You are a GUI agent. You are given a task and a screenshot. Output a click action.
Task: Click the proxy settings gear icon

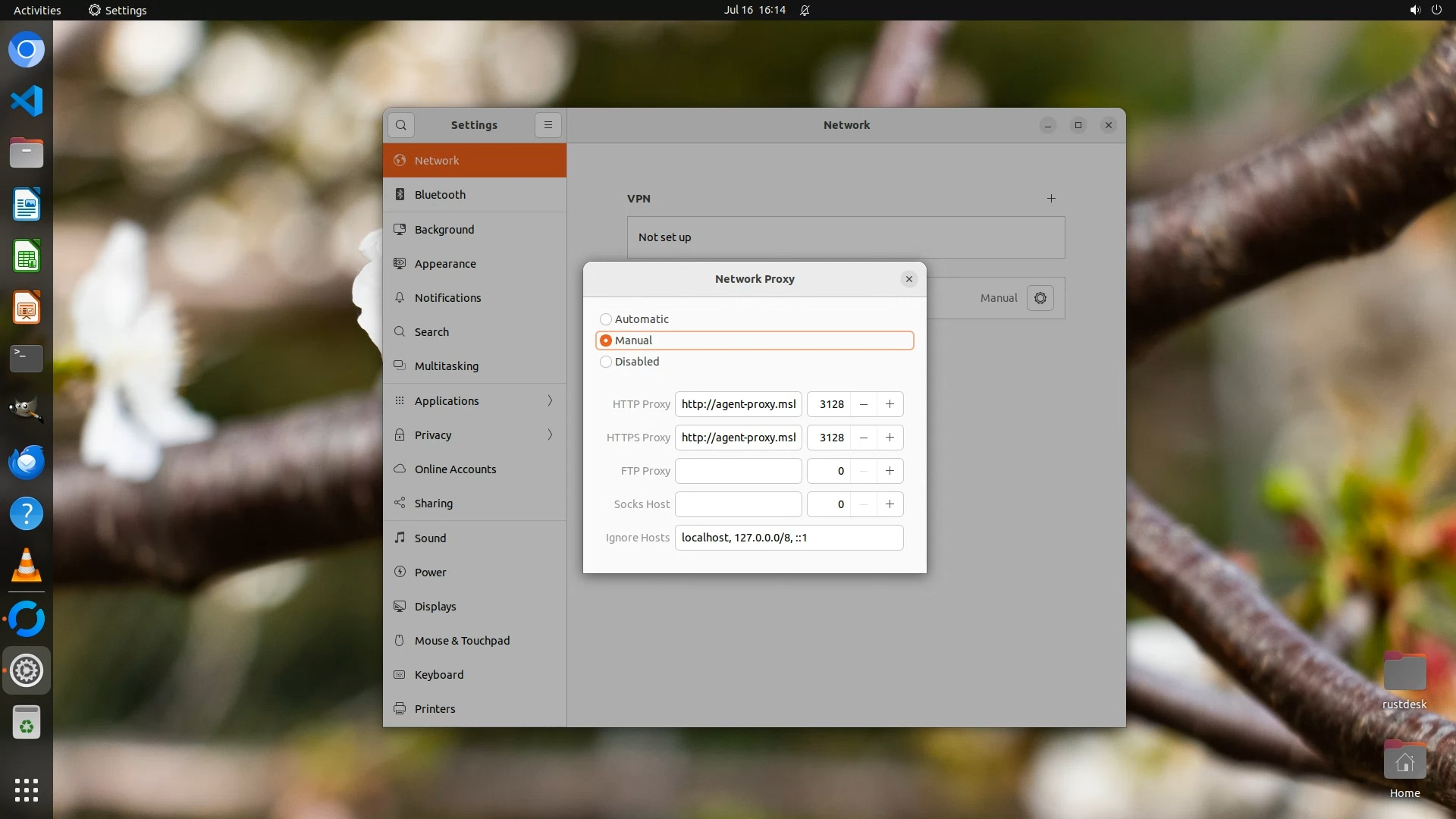click(x=1040, y=298)
